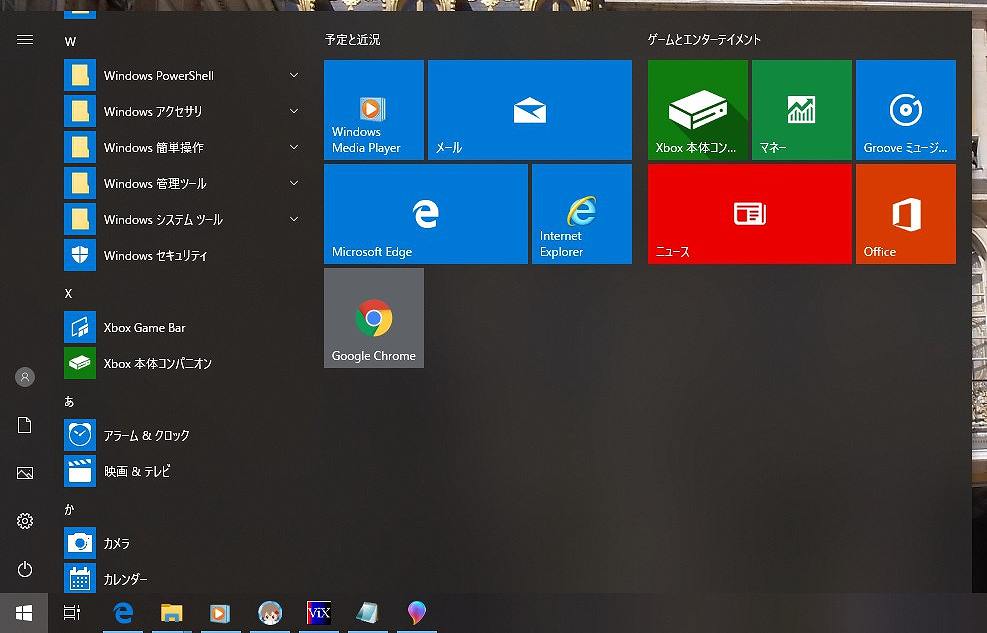Screen dimensions: 987x633
Task: Click the あ section header in the app list
Action: coord(69,401)
